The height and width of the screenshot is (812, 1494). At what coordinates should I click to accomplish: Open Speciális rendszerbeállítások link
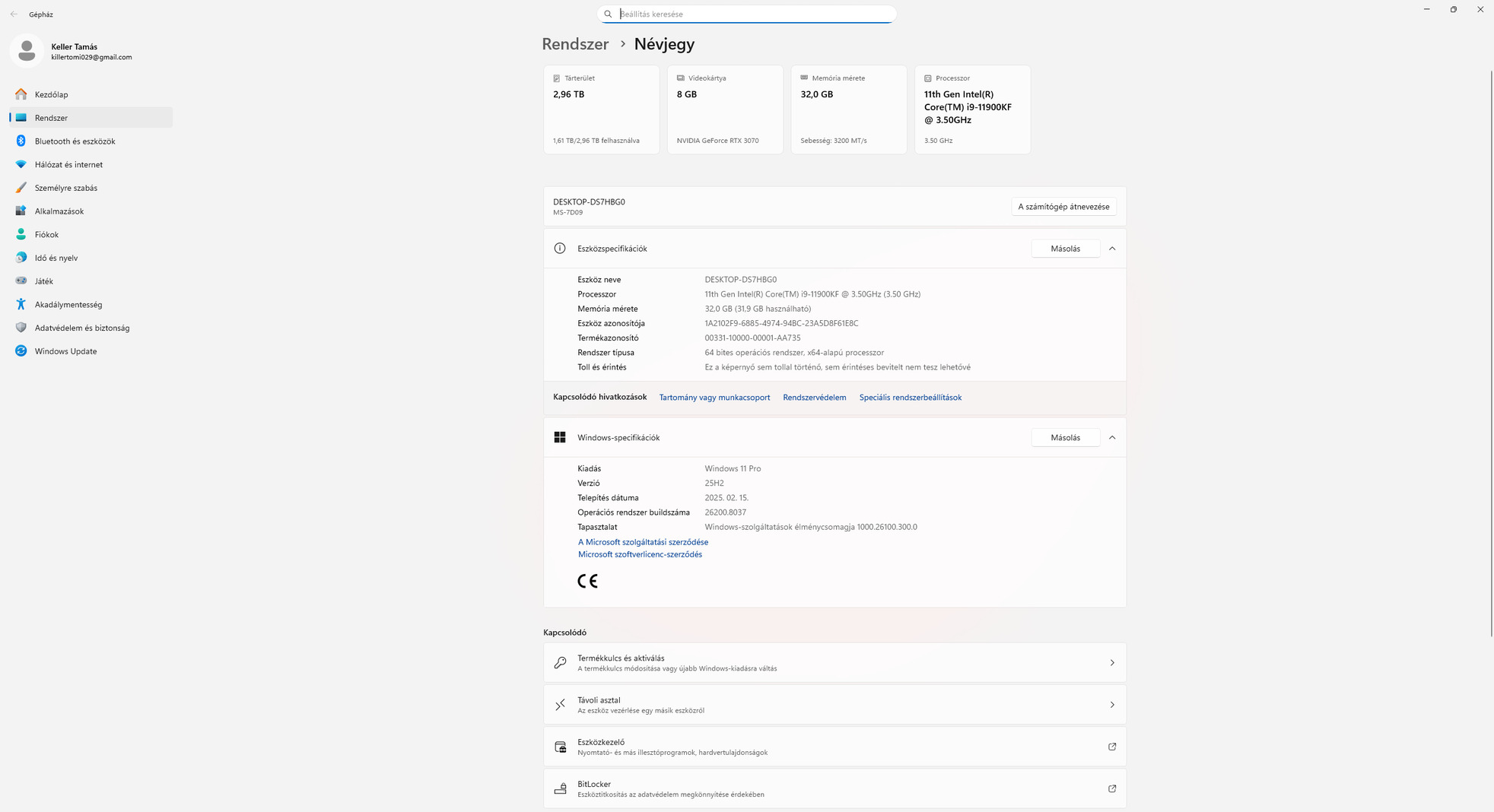(910, 398)
